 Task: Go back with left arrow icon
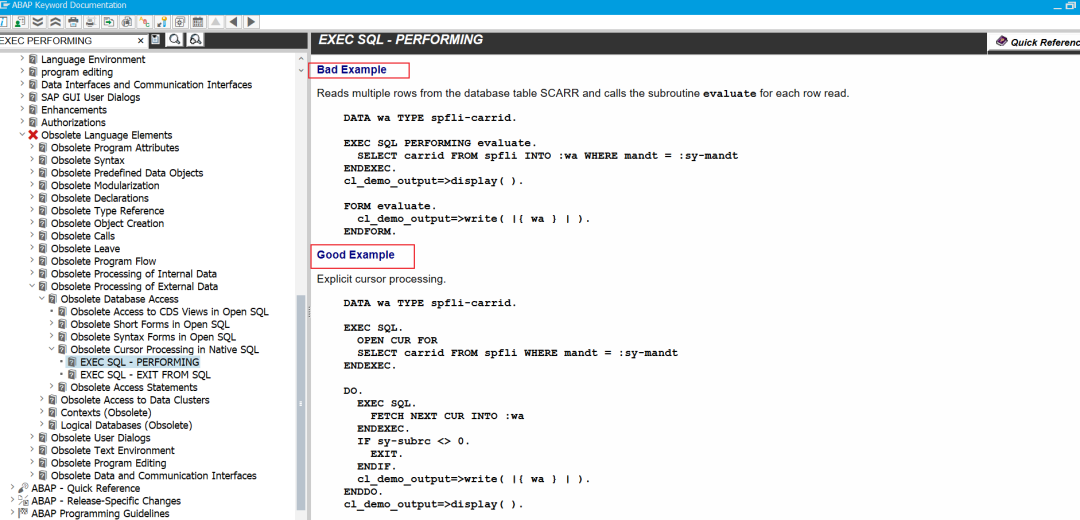(233, 22)
